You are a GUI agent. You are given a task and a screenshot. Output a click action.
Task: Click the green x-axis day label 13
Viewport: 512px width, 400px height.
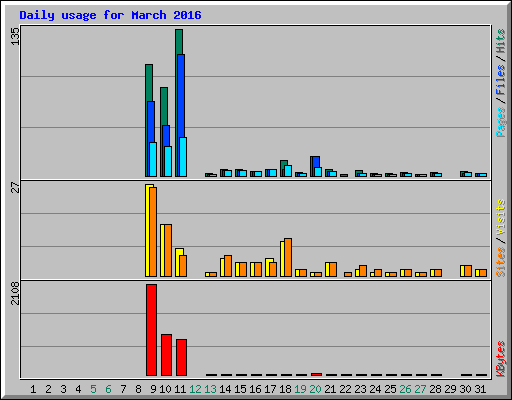point(210,389)
